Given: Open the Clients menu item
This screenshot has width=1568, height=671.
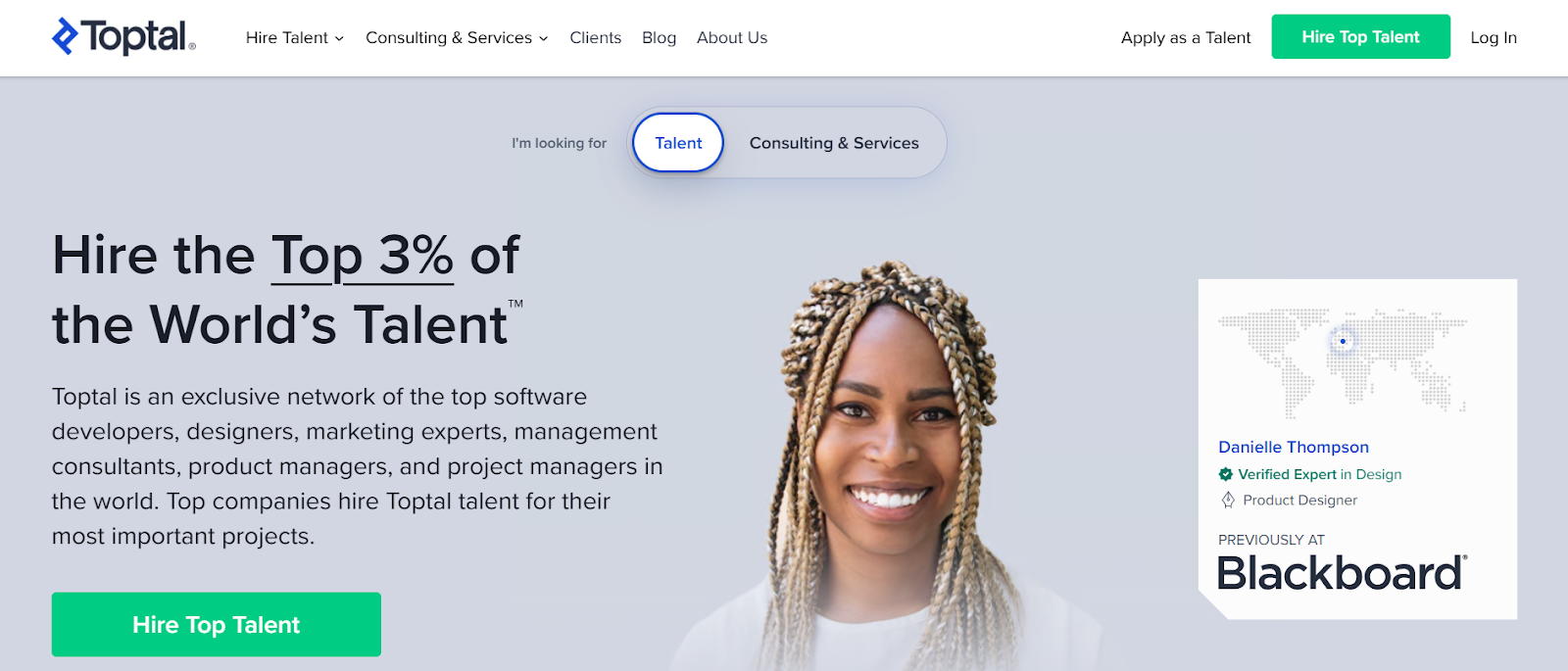Looking at the screenshot, I should [595, 37].
